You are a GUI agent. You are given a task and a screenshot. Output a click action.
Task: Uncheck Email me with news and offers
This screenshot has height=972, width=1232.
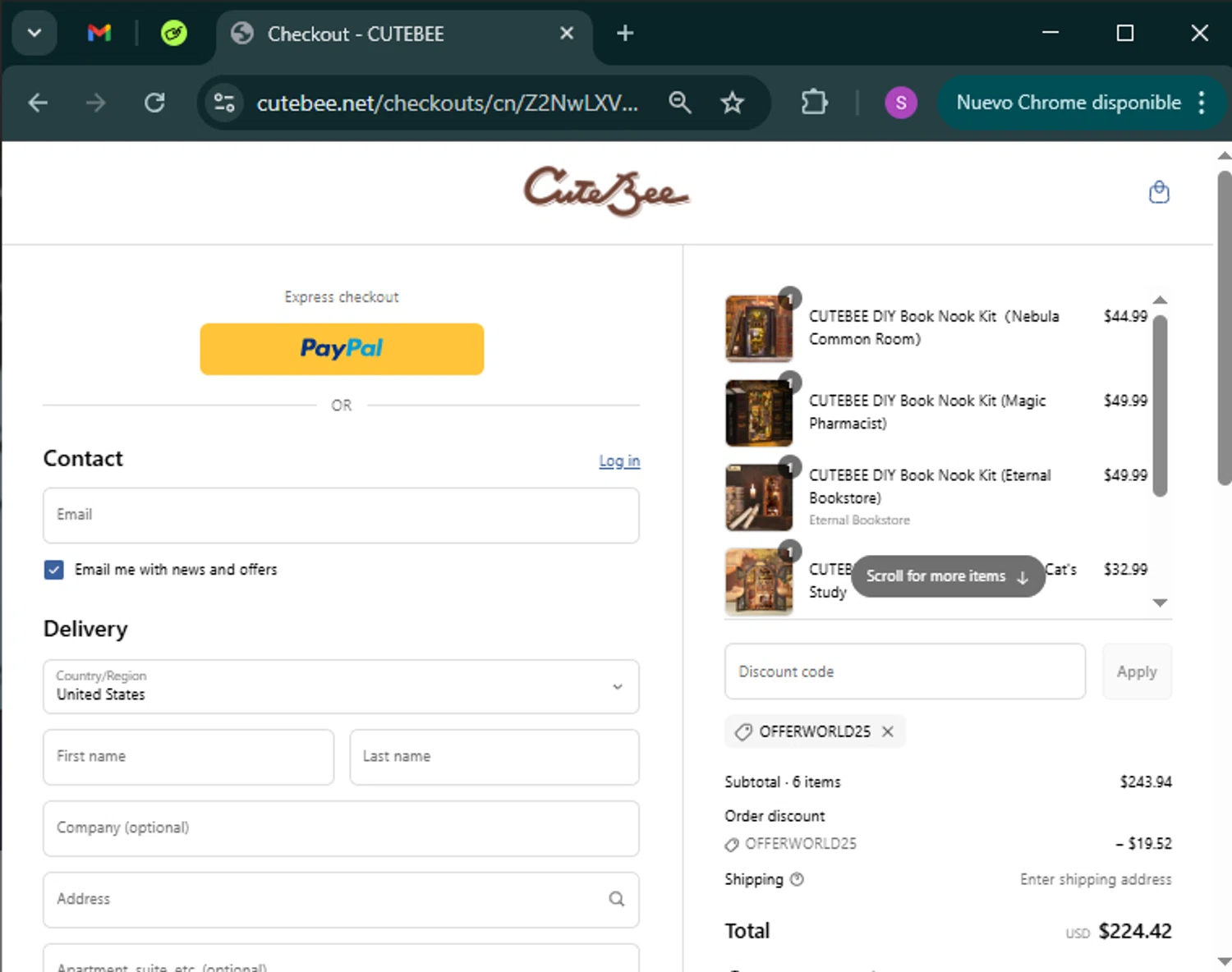pyautogui.click(x=53, y=570)
